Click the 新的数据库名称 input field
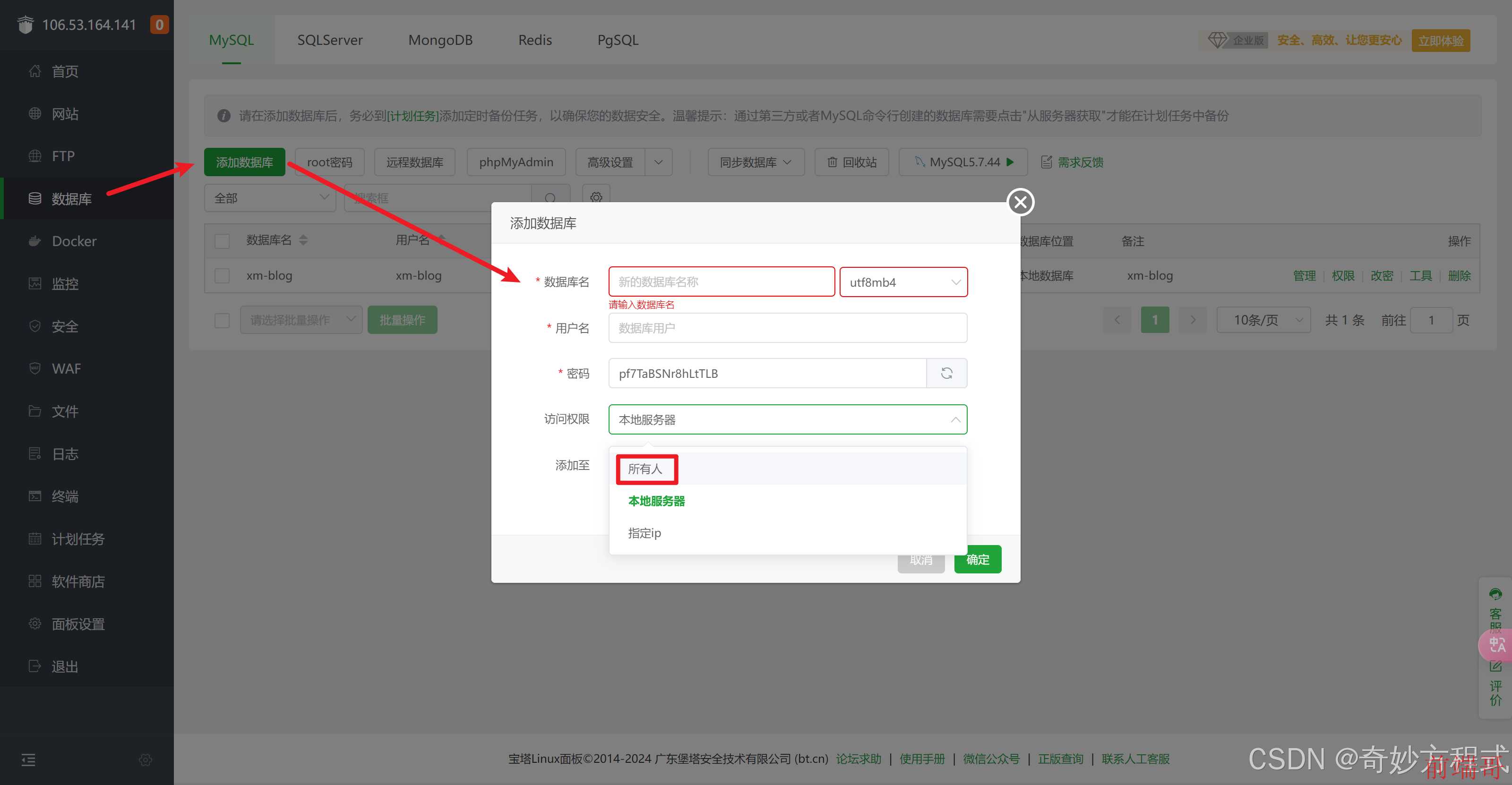The image size is (1512, 785). (x=722, y=282)
